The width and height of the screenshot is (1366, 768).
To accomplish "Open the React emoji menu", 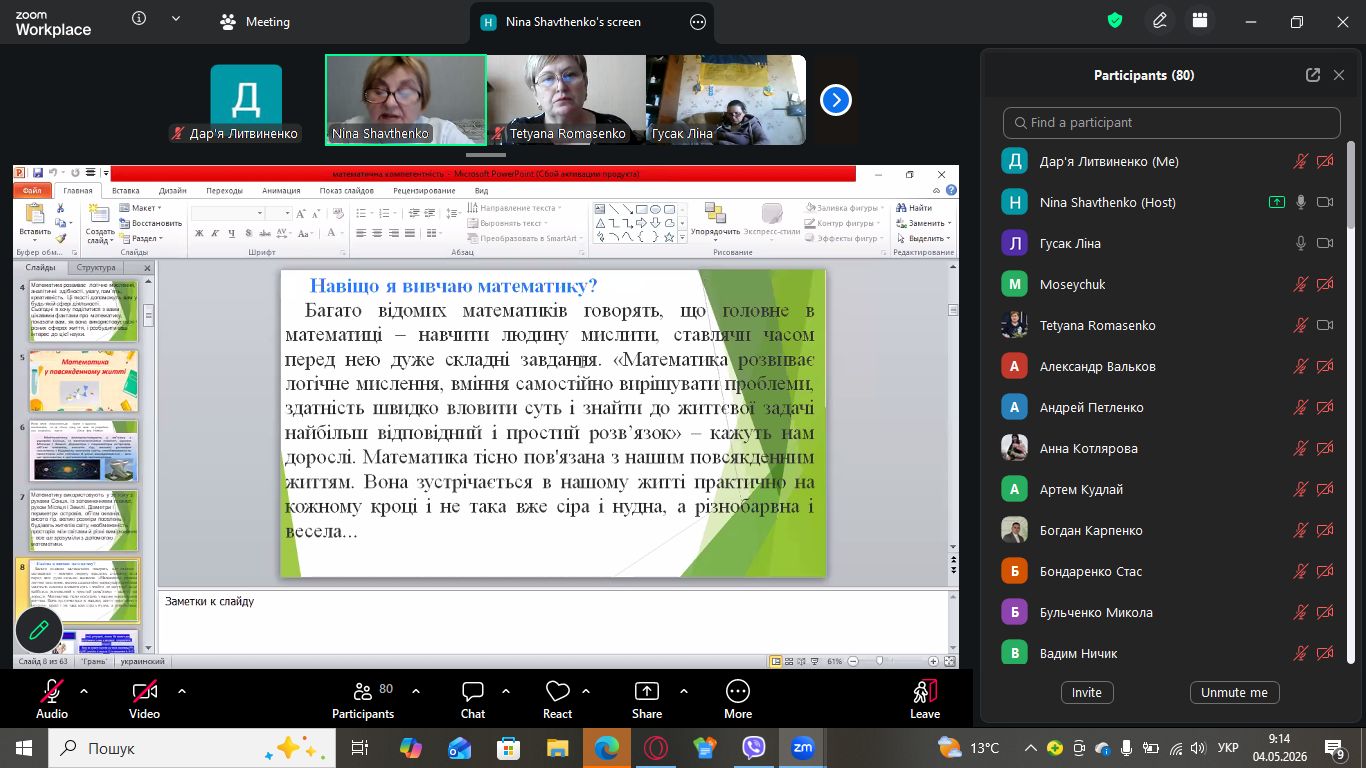I will [x=557, y=699].
